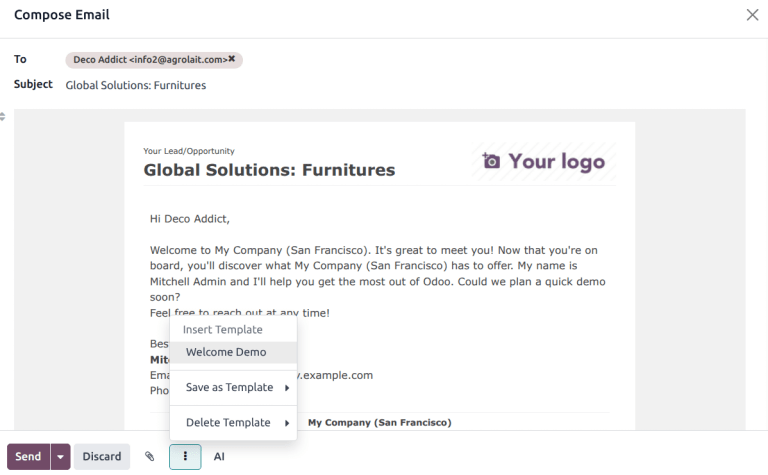Click the paperclip attachment icon
The height and width of the screenshot is (475, 768).
[x=149, y=457]
